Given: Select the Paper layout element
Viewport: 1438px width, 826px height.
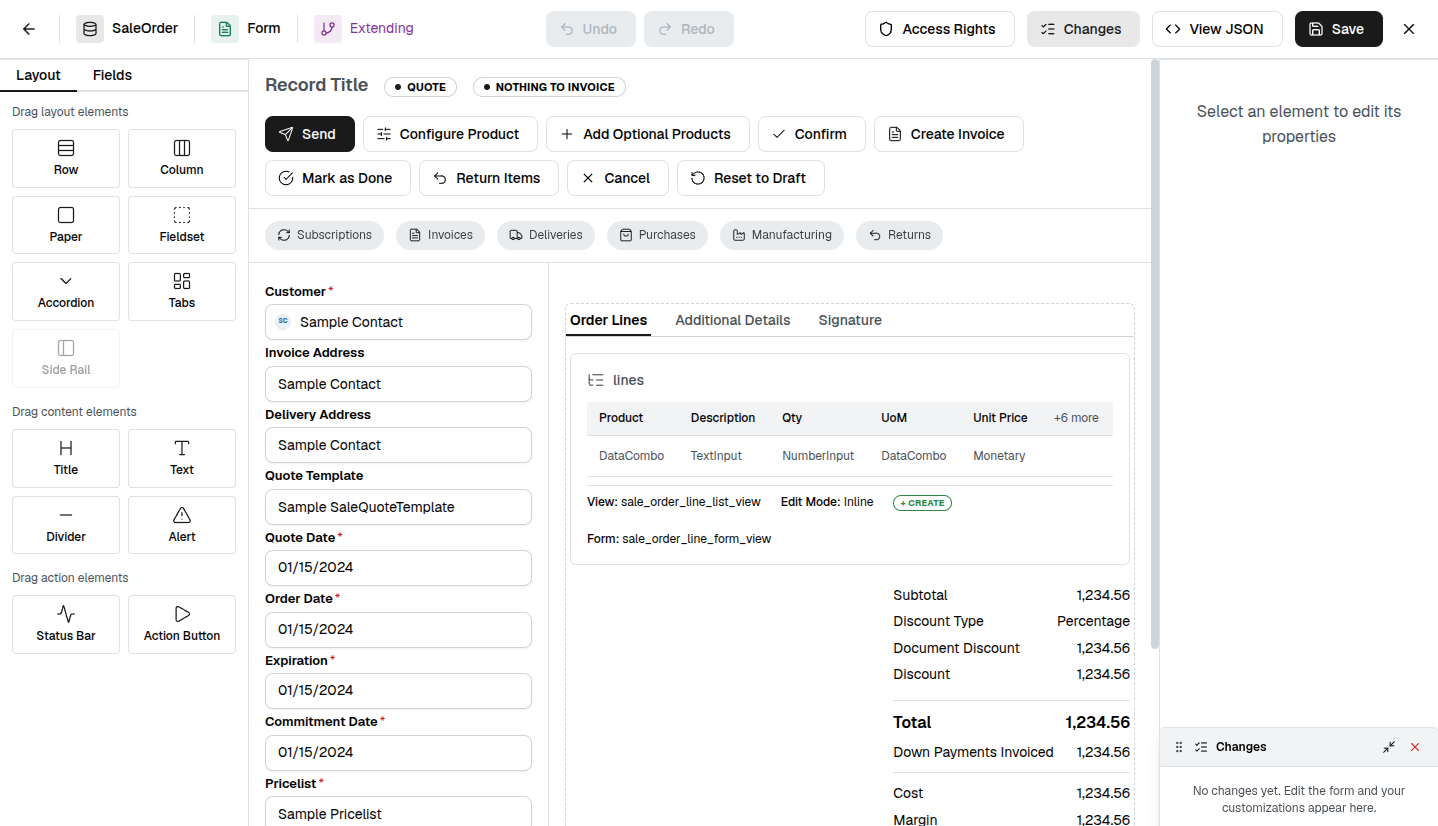Looking at the screenshot, I should coord(66,225).
